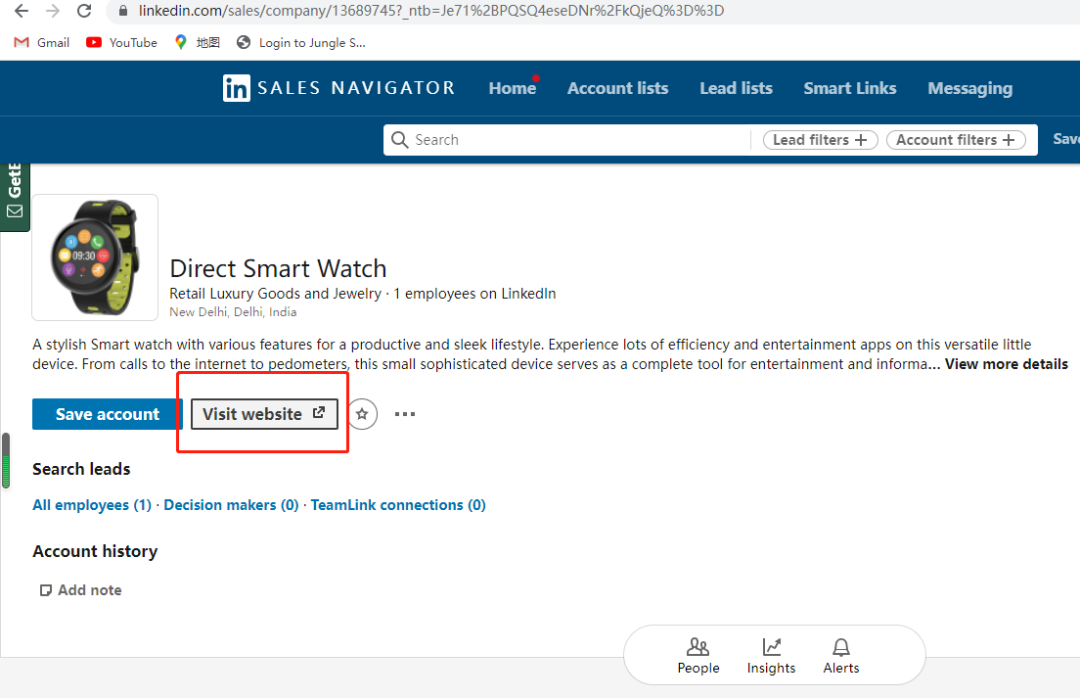This screenshot has height=698, width=1080.
Task: Open the Gmail bookmark
Action: tap(42, 43)
